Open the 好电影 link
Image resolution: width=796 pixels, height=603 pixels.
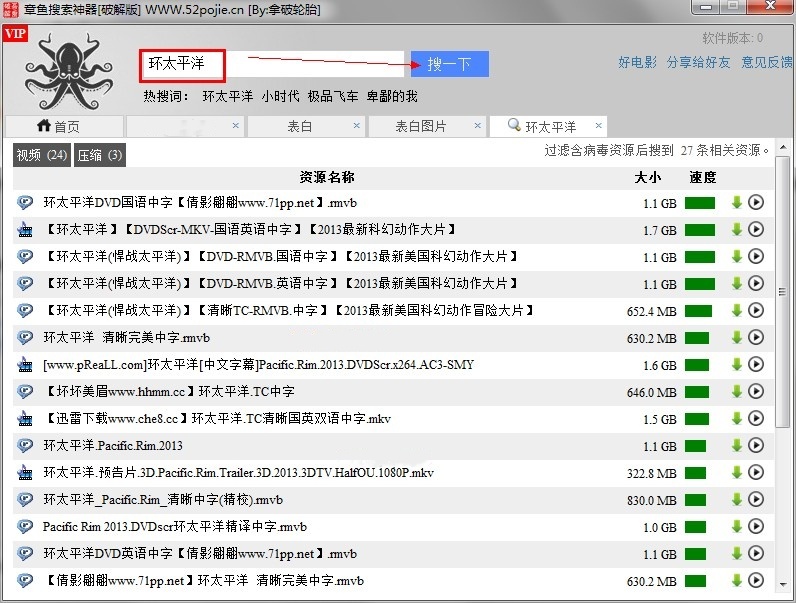pyautogui.click(x=637, y=62)
